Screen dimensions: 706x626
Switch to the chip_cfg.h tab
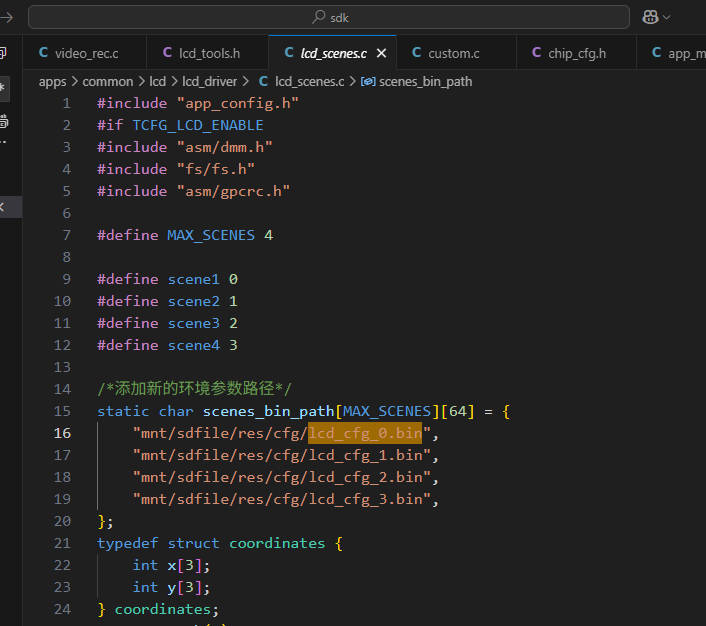(x=576, y=53)
